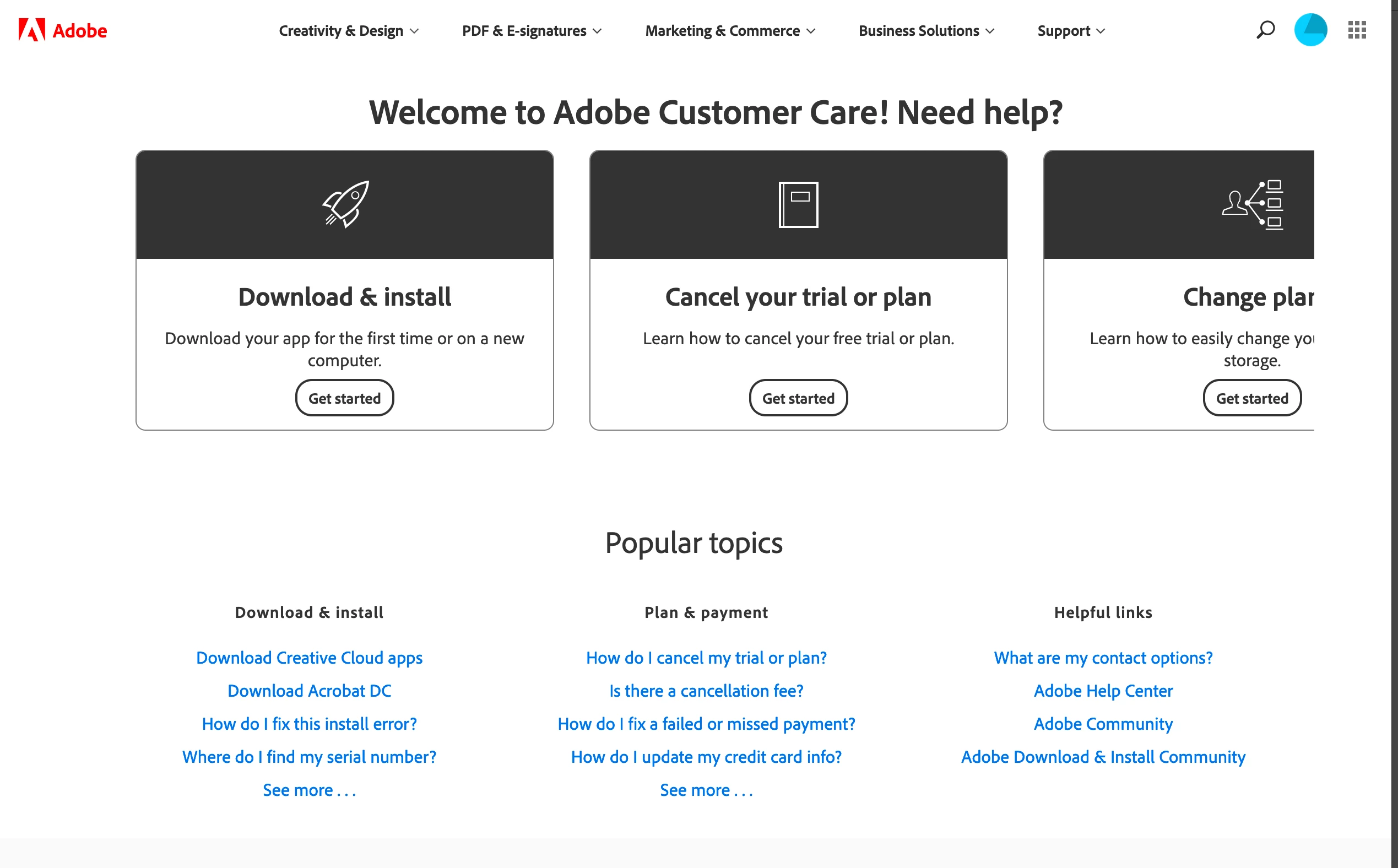
Task: Click the notebook icon on Cancel card
Action: pyautogui.click(x=798, y=204)
